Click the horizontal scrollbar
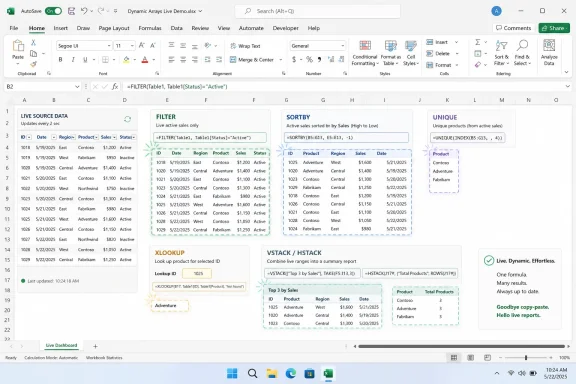576x384 pixels. coord(461,346)
